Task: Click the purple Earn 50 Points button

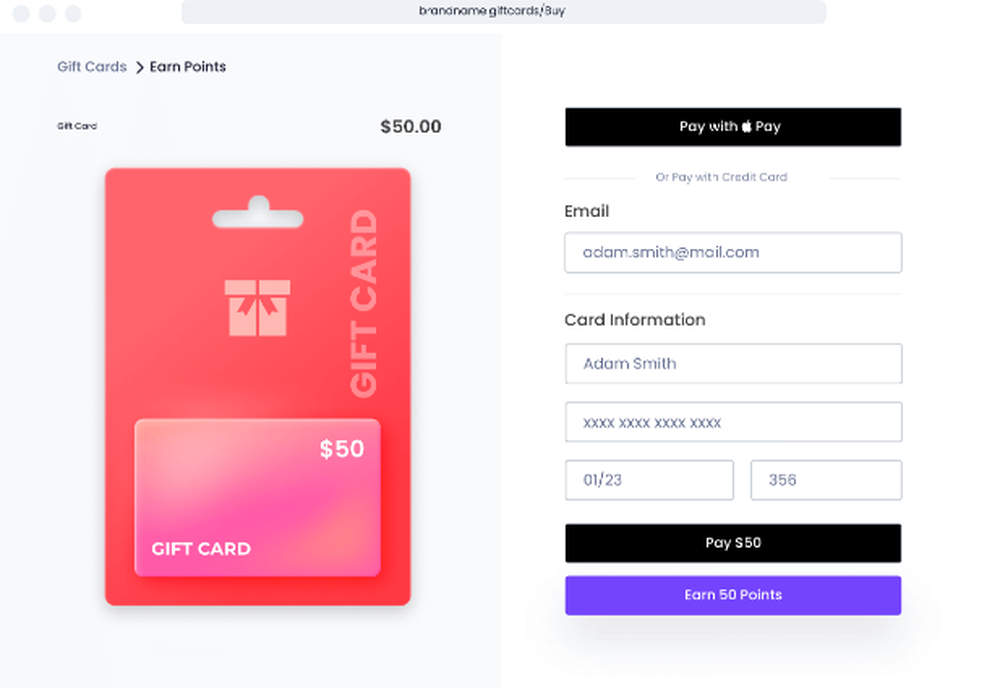Action: pos(733,596)
